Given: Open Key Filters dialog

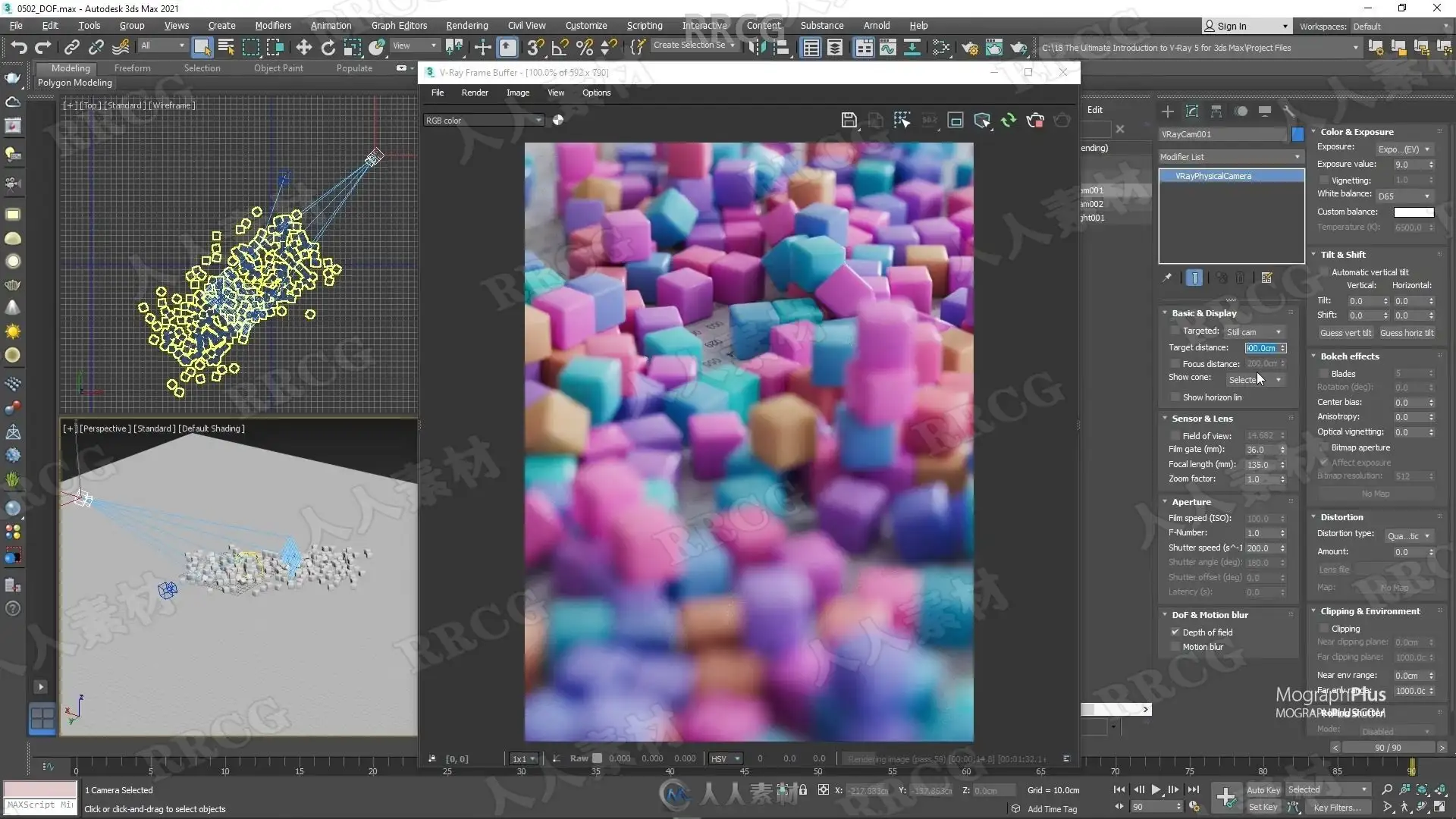Looking at the screenshot, I should pos(1337,807).
